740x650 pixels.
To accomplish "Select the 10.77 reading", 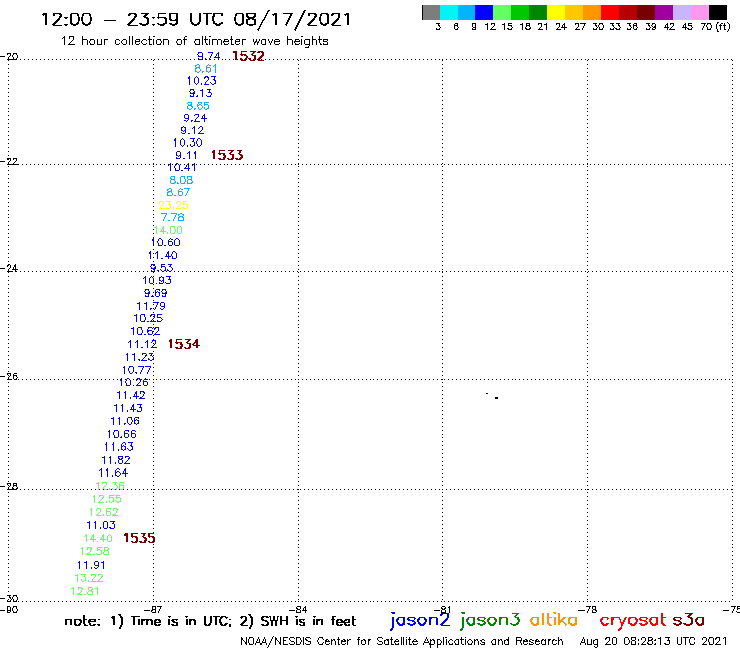I will [137, 370].
